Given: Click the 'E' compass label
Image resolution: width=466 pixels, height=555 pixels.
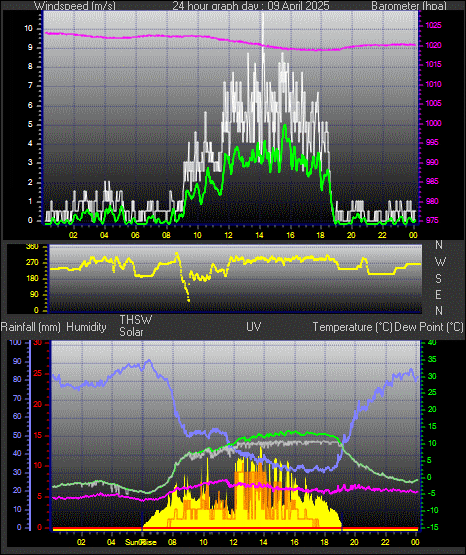Looking at the screenshot, I should tap(439, 294).
